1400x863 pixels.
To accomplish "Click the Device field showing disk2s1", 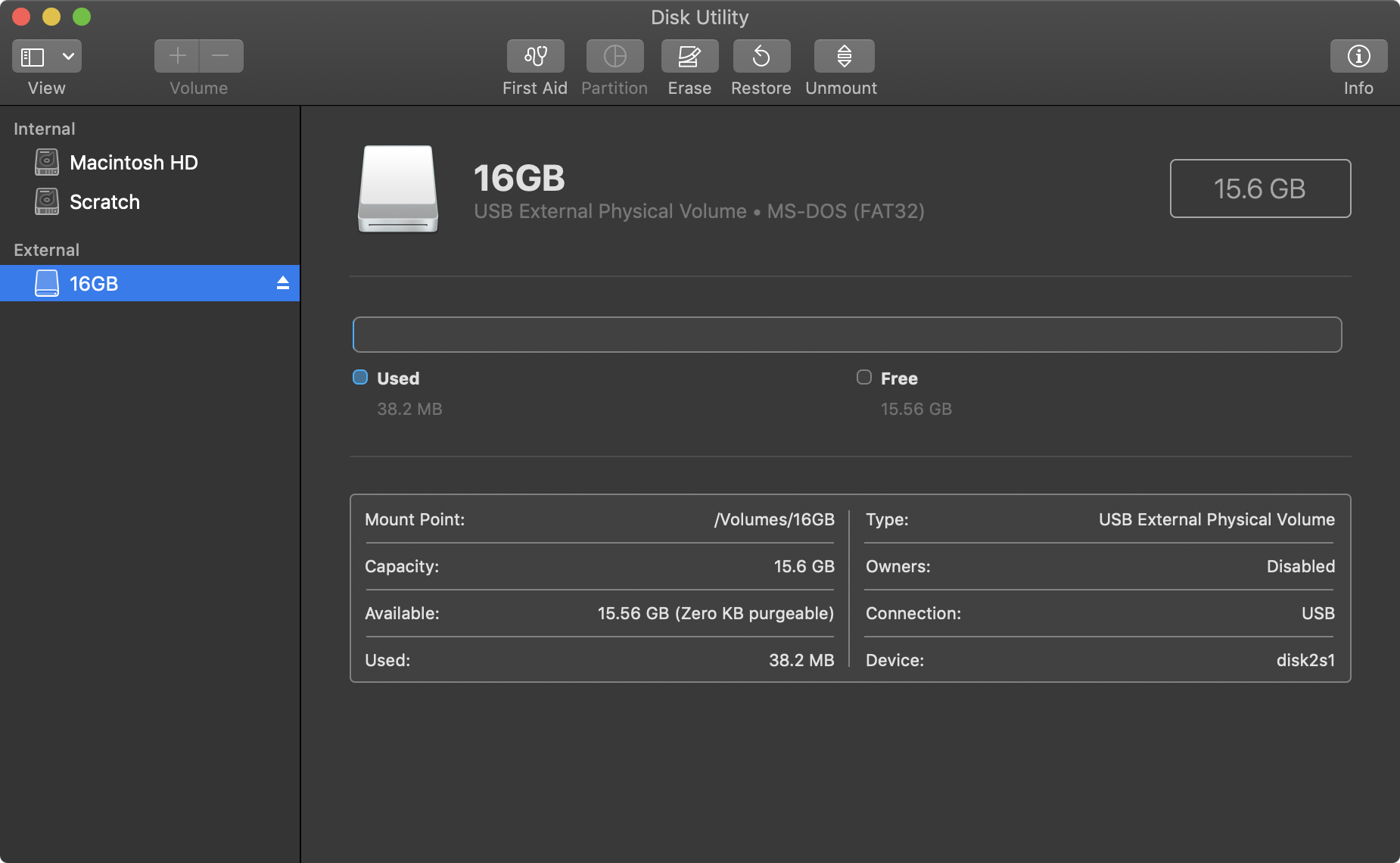I will (x=1306, y=660).
